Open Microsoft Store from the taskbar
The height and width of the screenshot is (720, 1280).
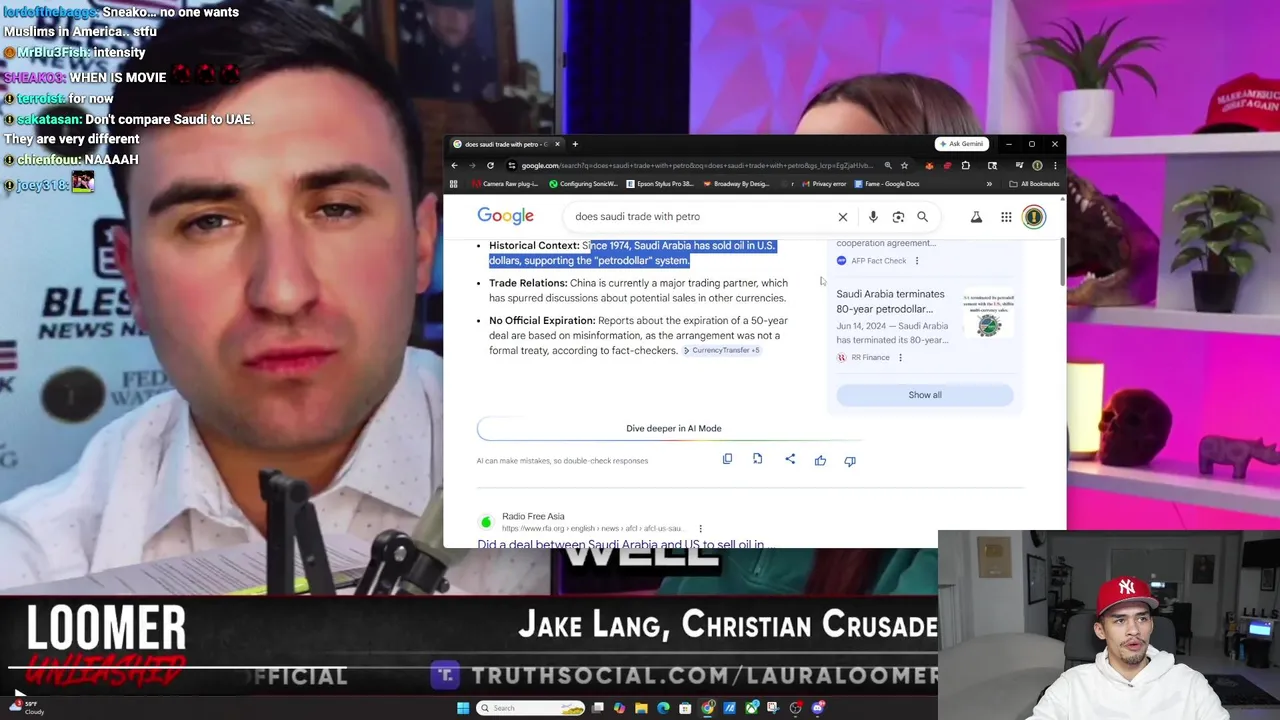(685, 708)
